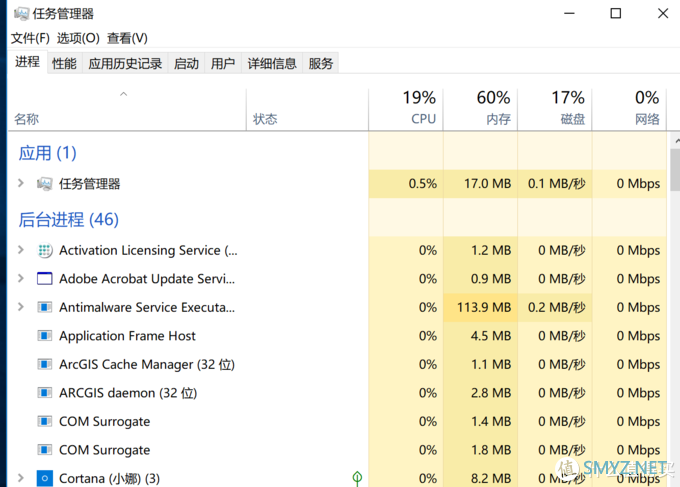Click the Adobe Acrobat Update Service icon
680x487 pixels.
point(45,278)
